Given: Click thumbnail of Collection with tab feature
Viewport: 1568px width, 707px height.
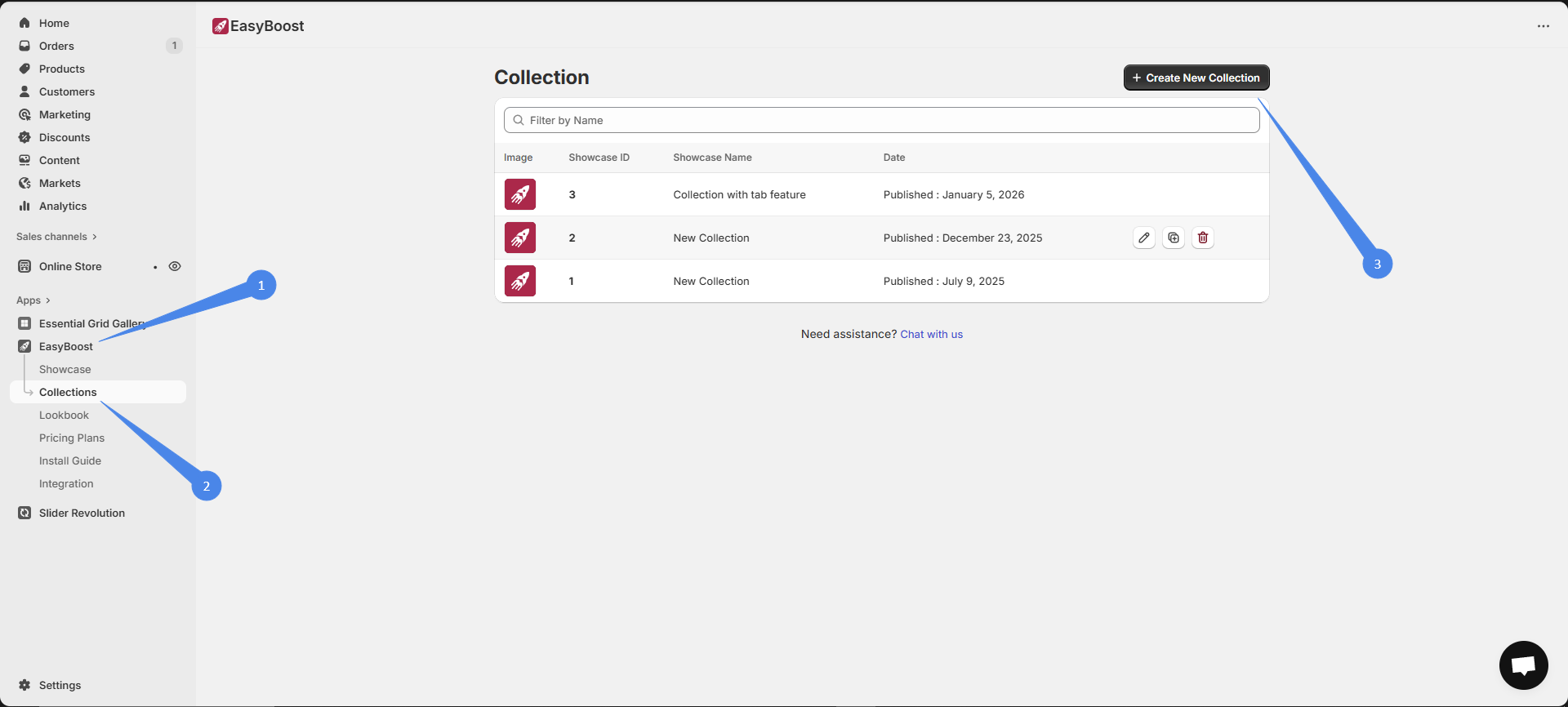Looking at the screenshot, I should point(520,194).
